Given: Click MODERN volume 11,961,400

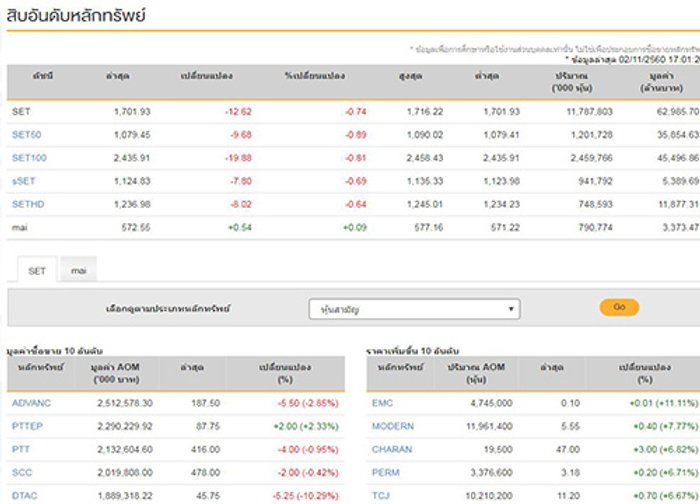Looking at the screenshot, I should [x=489, y=426].
